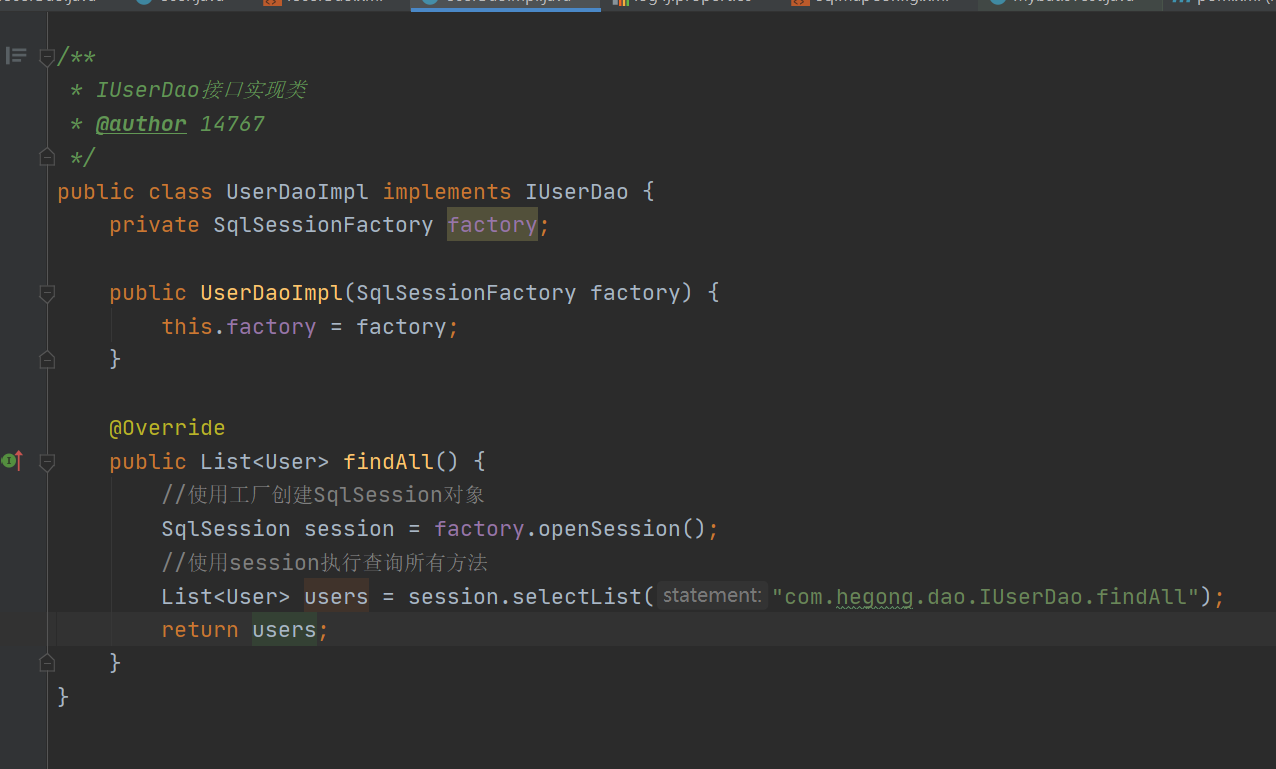
Task: Click this.factory in the assignment
Action: click(239, 327)
